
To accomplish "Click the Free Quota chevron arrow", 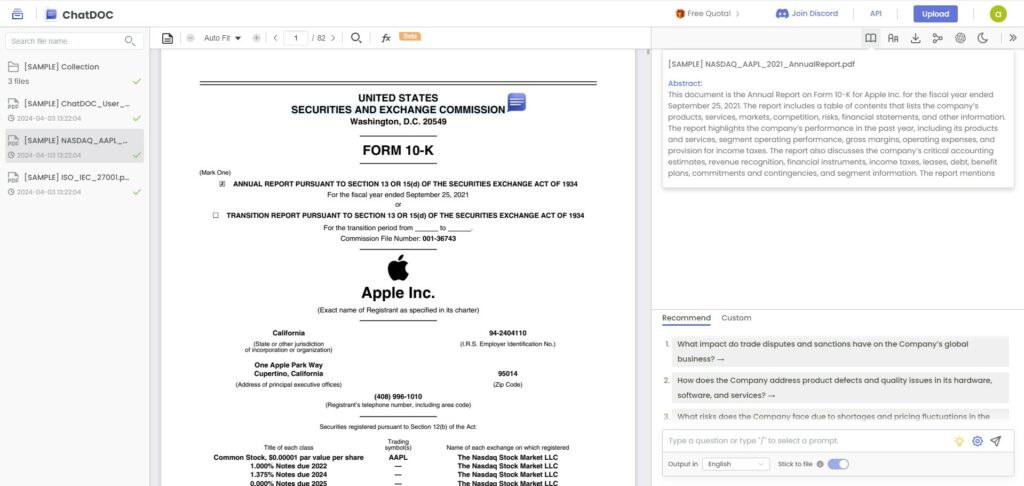I will tap(737, 13).
